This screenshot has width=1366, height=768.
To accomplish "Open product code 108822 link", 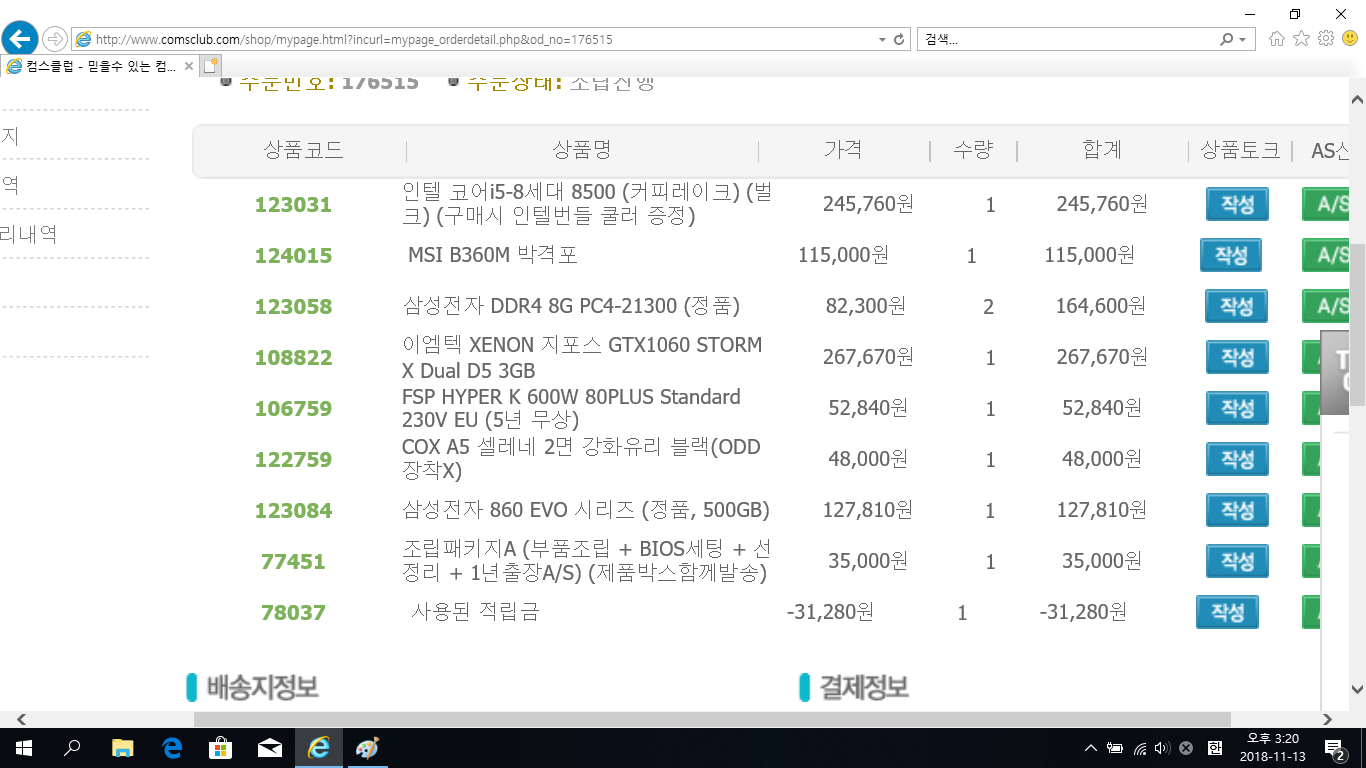I will coord(293,358).
